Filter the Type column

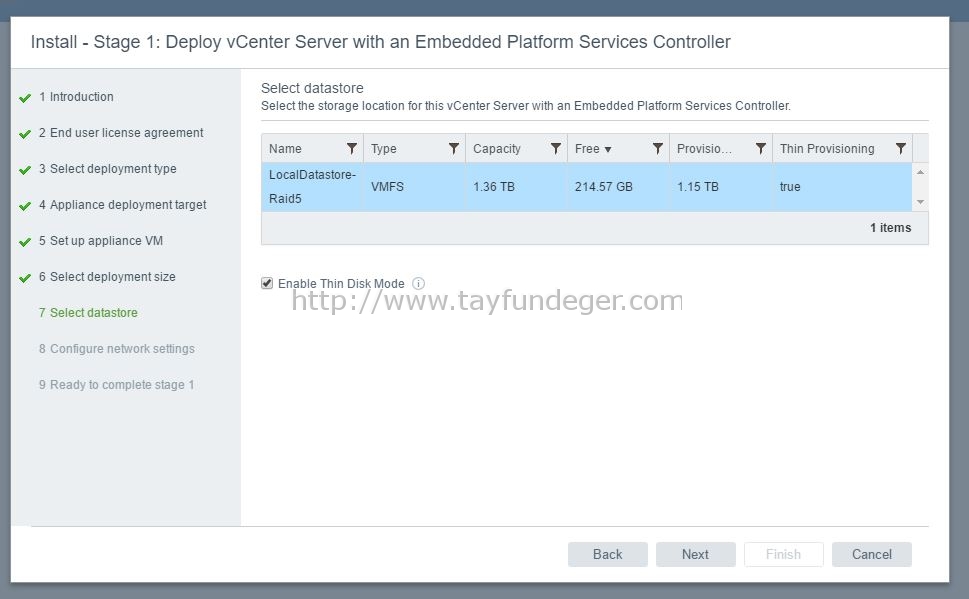click(x=454, y=148)
